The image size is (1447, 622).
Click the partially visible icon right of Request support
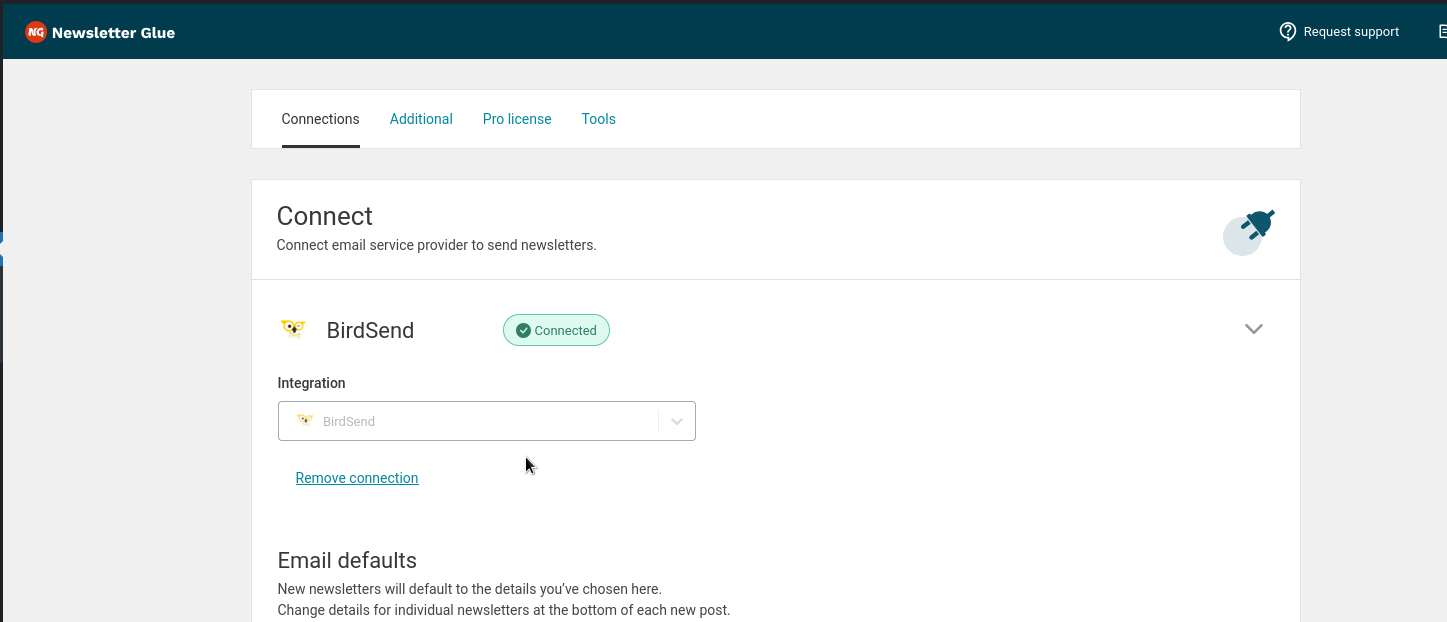pos(1442,31)
